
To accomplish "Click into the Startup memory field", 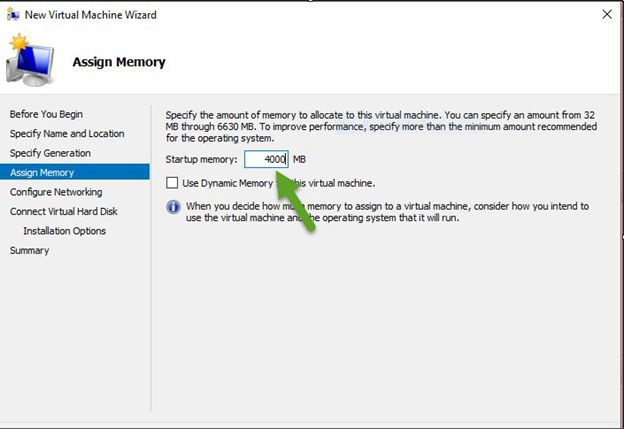I will [265, 160].
